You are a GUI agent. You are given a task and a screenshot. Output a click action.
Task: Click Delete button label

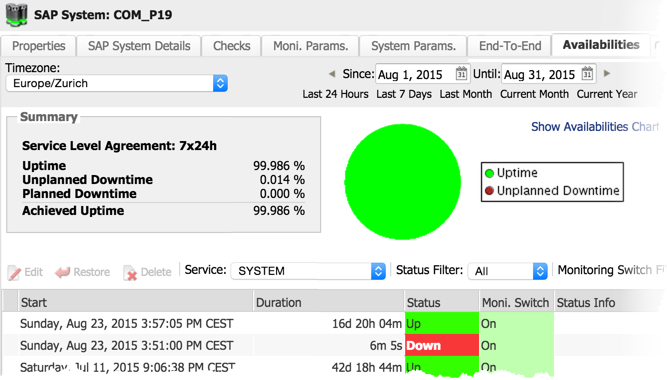coord(156,272)
